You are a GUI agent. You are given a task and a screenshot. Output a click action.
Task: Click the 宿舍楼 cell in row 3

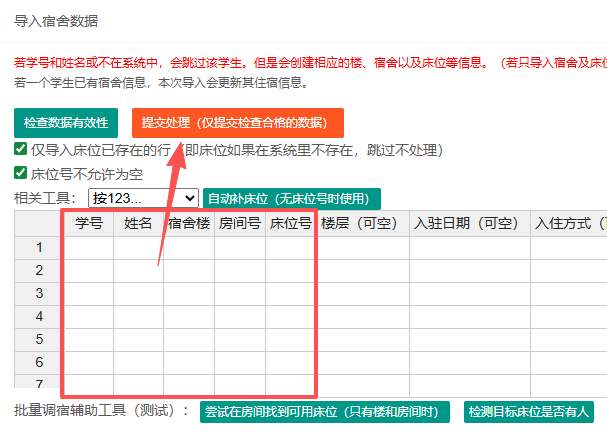click(189, 293)
